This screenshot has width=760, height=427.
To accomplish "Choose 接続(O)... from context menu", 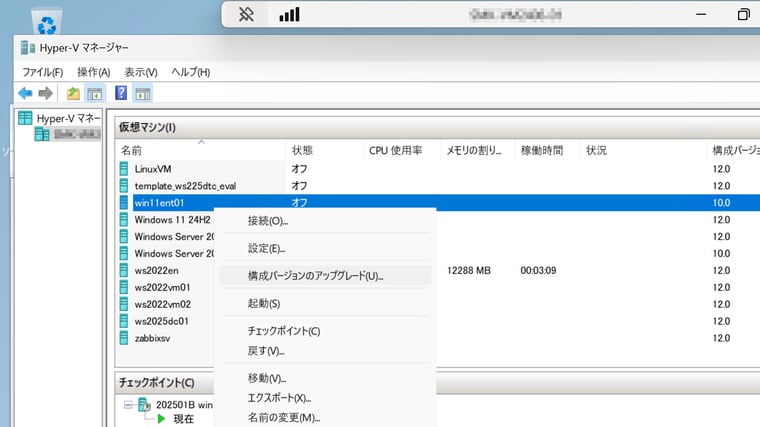I will click(325, 221).
